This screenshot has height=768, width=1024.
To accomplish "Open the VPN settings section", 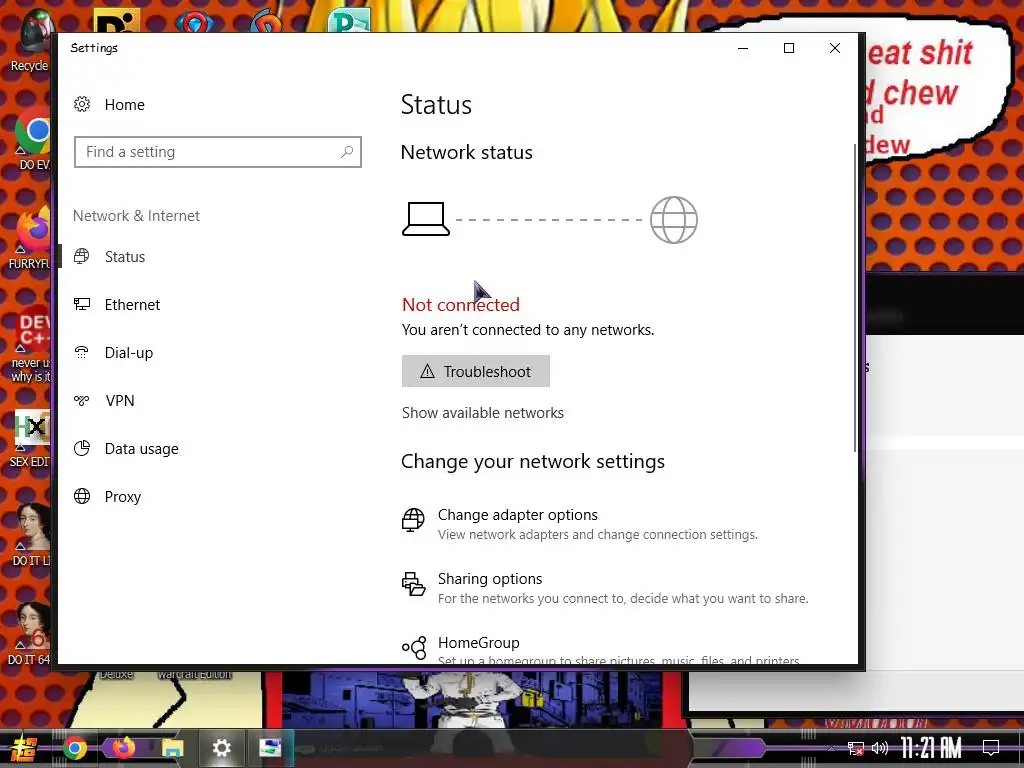I will 120,400.
